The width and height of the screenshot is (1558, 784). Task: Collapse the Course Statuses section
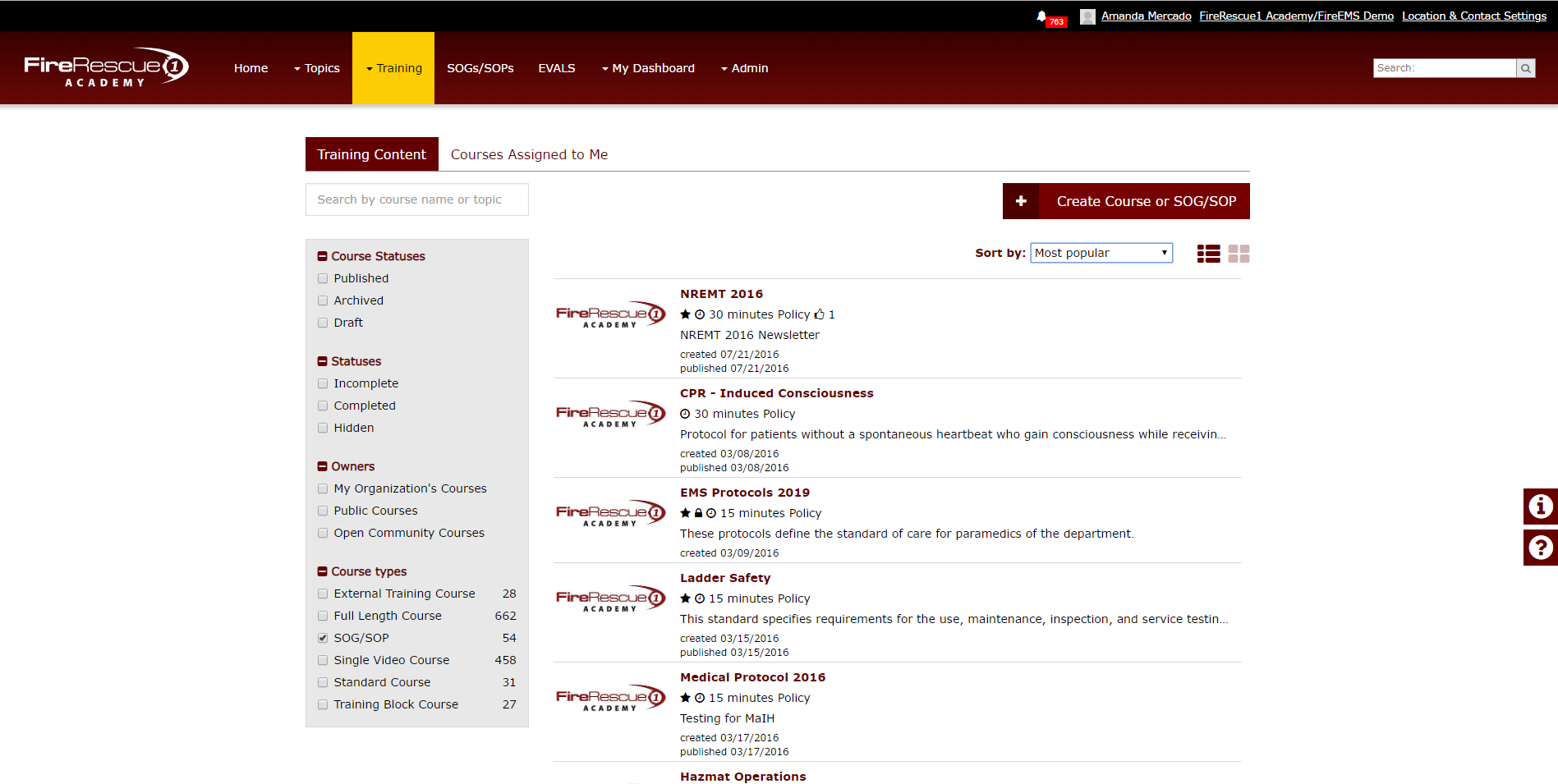pos(322,256)
